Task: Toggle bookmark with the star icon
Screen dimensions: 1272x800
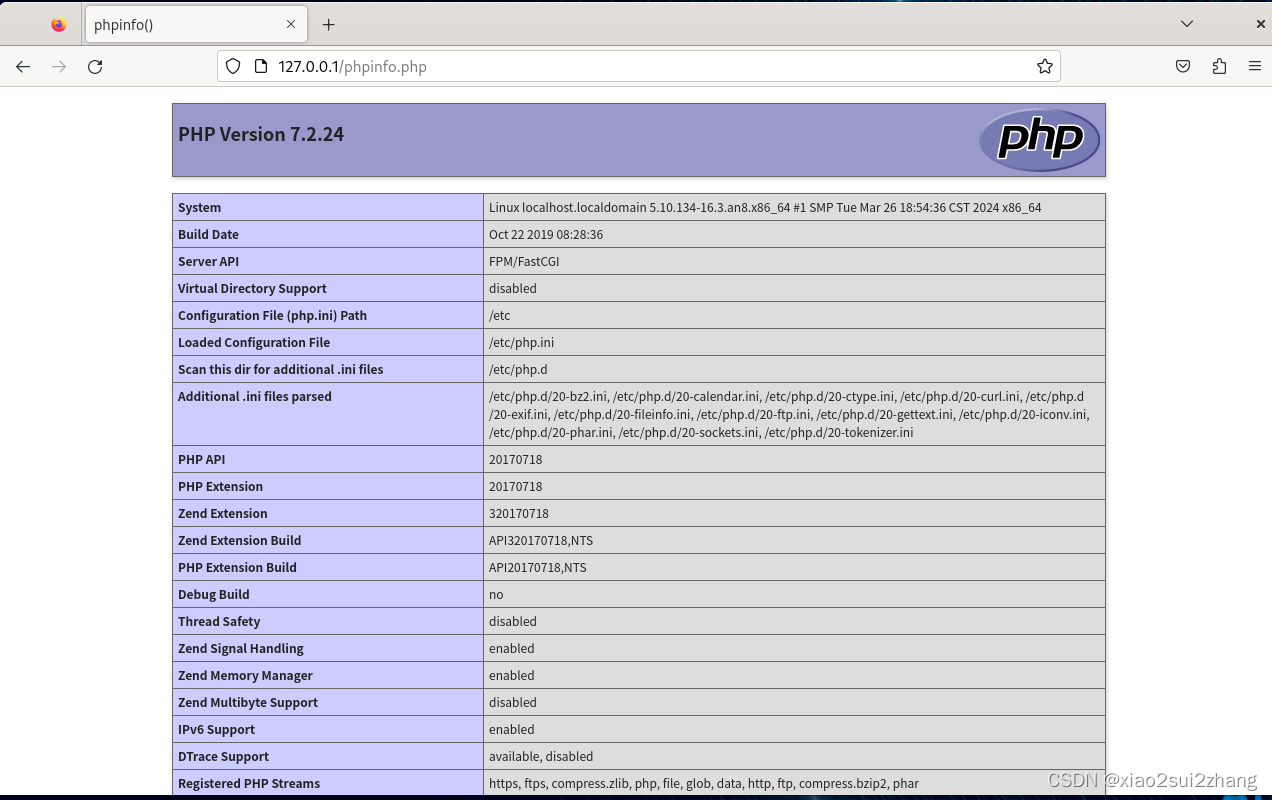Action: coord(1045,66)
